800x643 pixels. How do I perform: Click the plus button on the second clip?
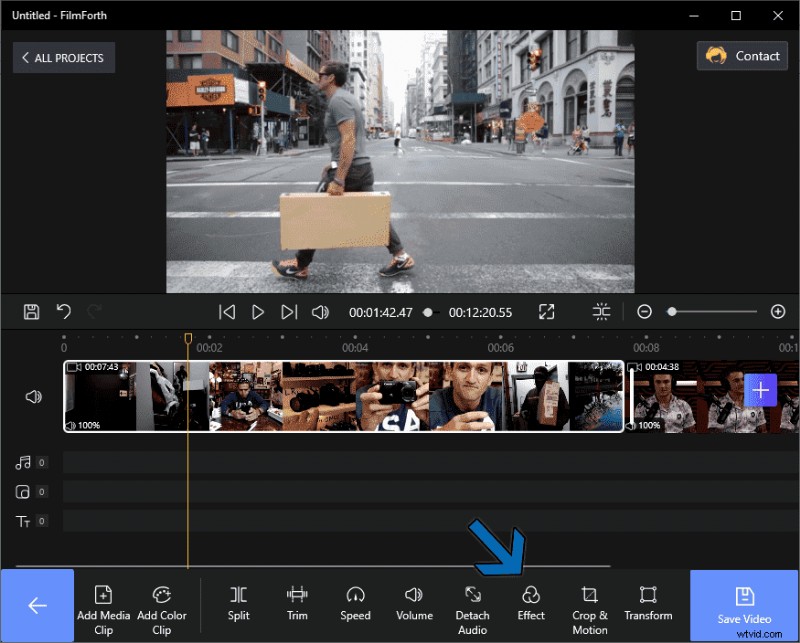(x=761, y=390)
